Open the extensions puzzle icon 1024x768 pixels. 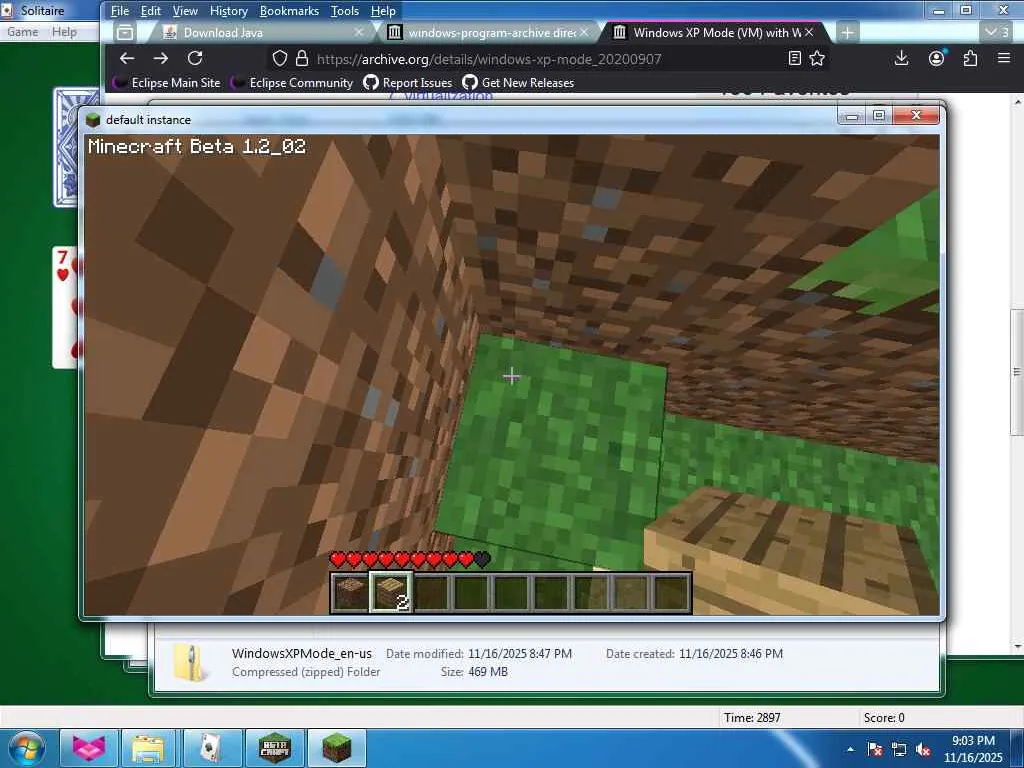(x=970, y=59)
